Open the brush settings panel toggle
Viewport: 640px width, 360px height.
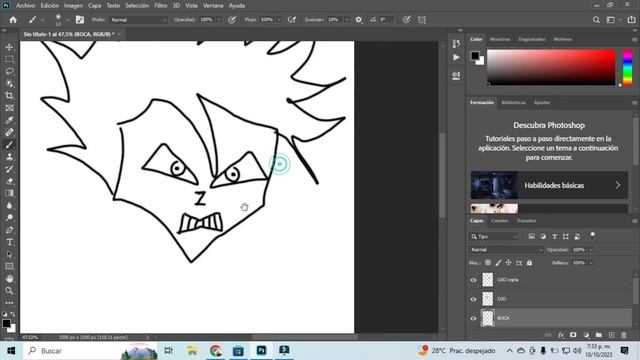(x=80, y=20)
